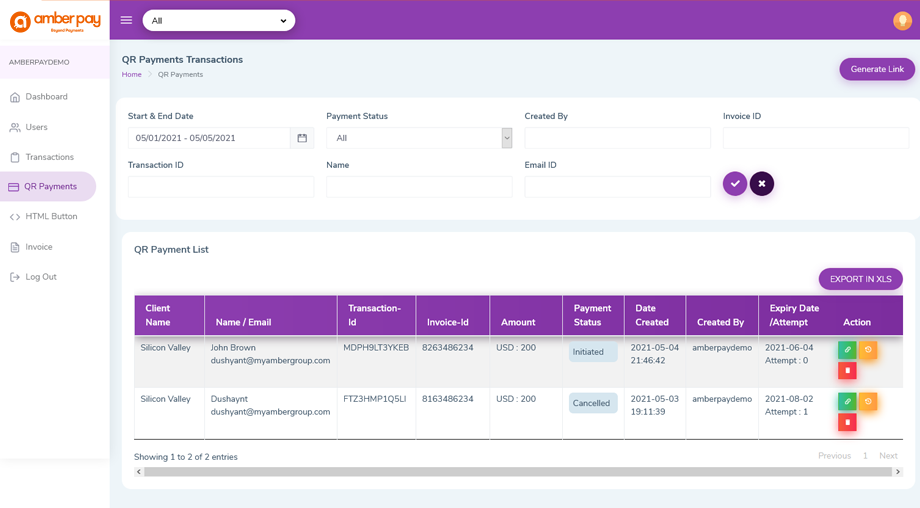Click green link icon for Dushaynt row
This screenshot has height=508, width=920.
(847, 401)
